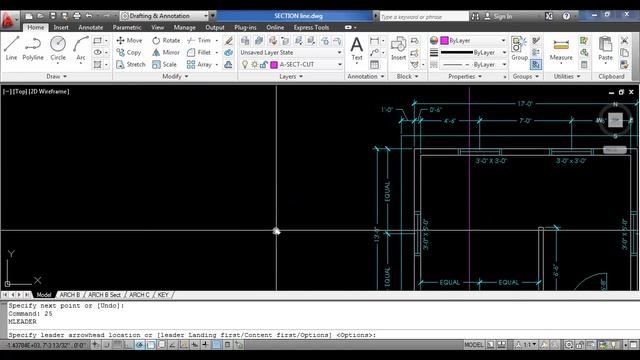
Task: Expand the Layers panel
Action: 291,76
